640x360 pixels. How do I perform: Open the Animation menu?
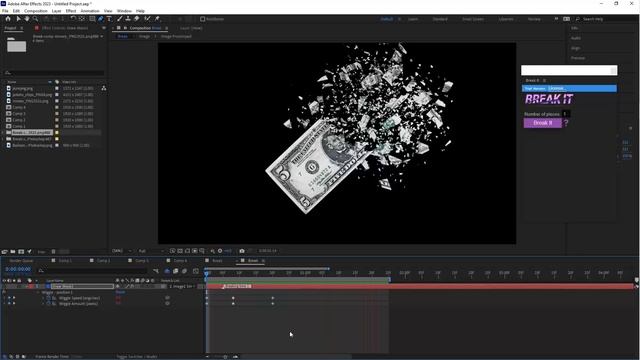click(x=90, y=11)
